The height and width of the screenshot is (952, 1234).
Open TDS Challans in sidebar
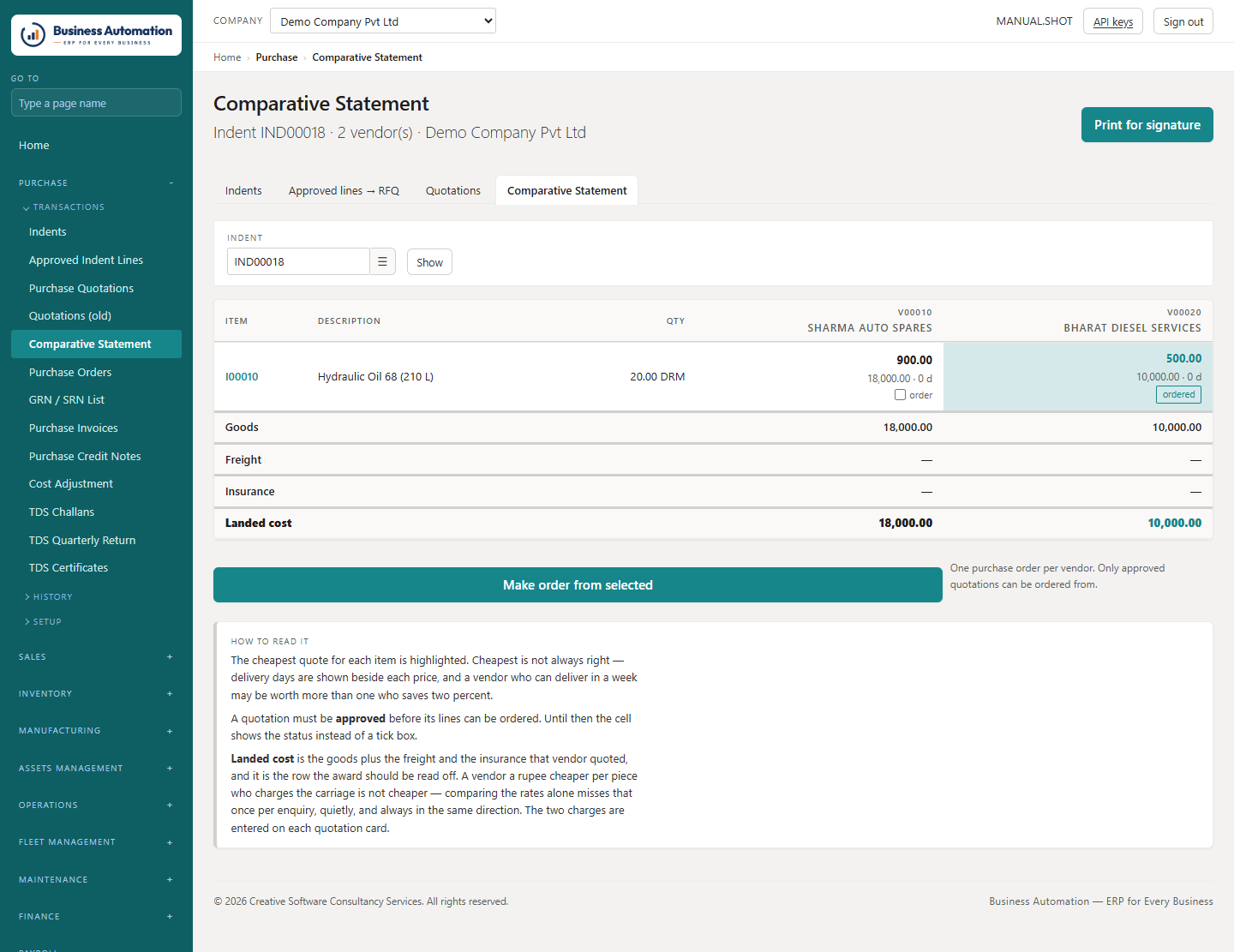coord(96,512)
